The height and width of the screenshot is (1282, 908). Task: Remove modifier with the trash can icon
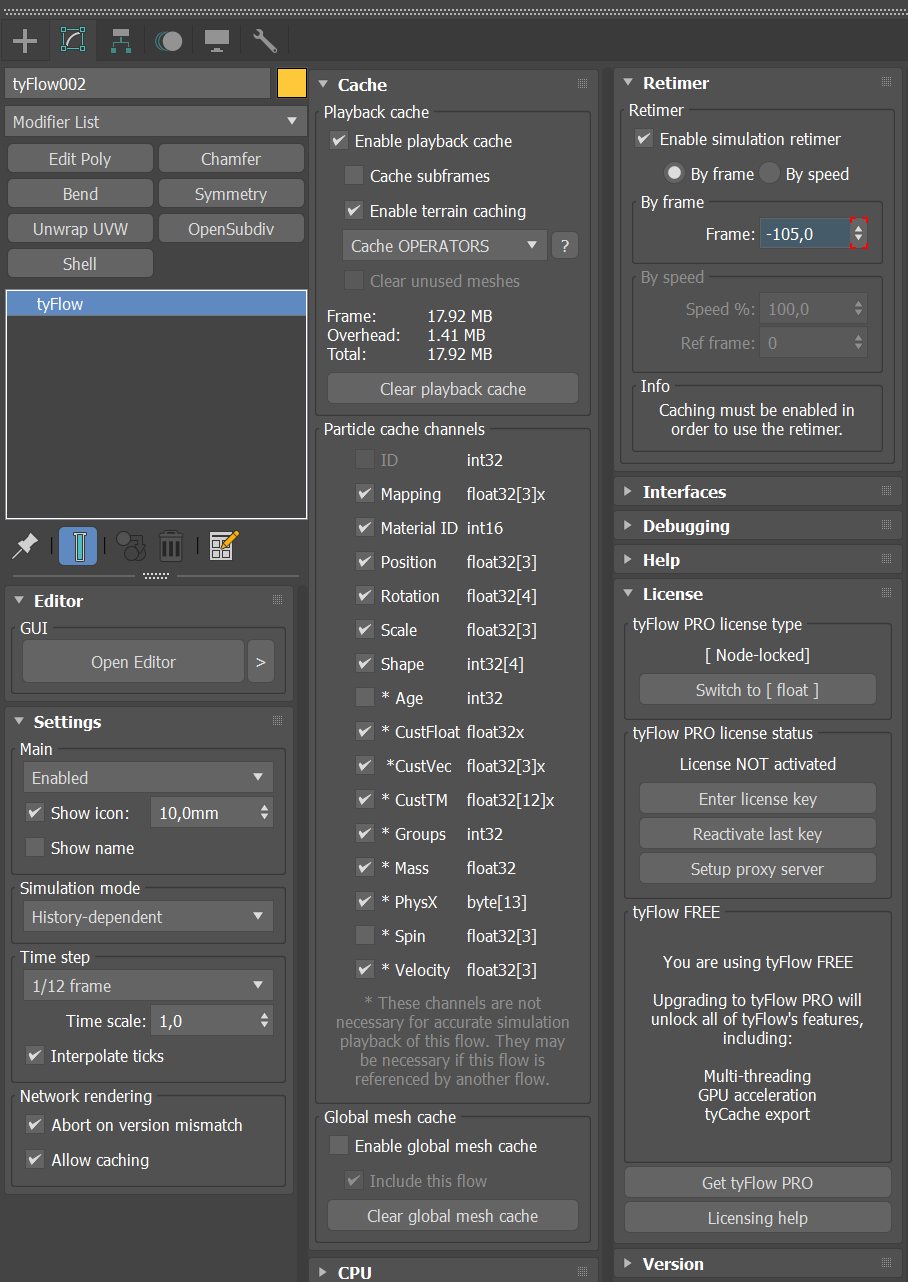171,546
